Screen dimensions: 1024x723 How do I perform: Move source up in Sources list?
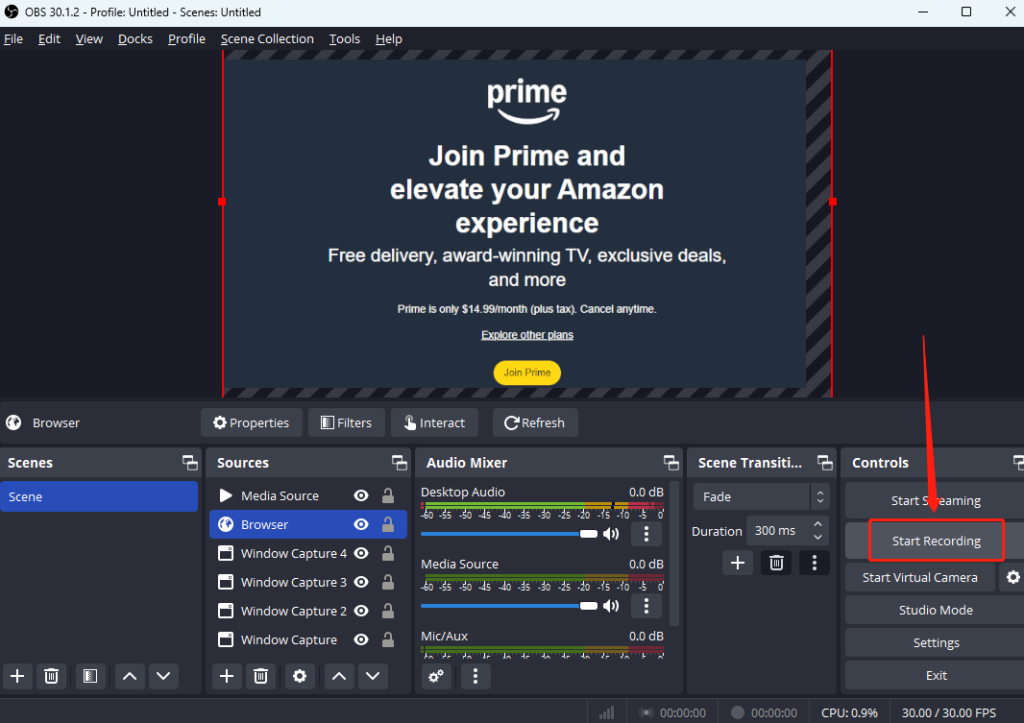pos(339,676)
